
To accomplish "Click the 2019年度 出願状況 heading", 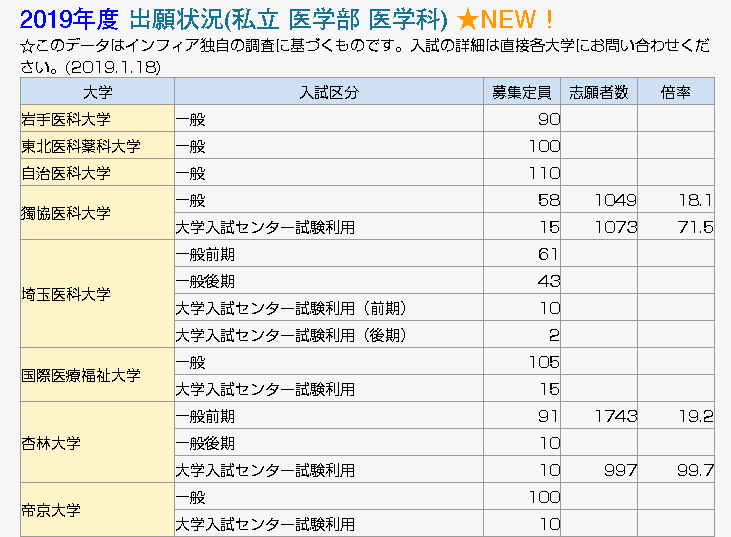I will (x=233, y=20).
